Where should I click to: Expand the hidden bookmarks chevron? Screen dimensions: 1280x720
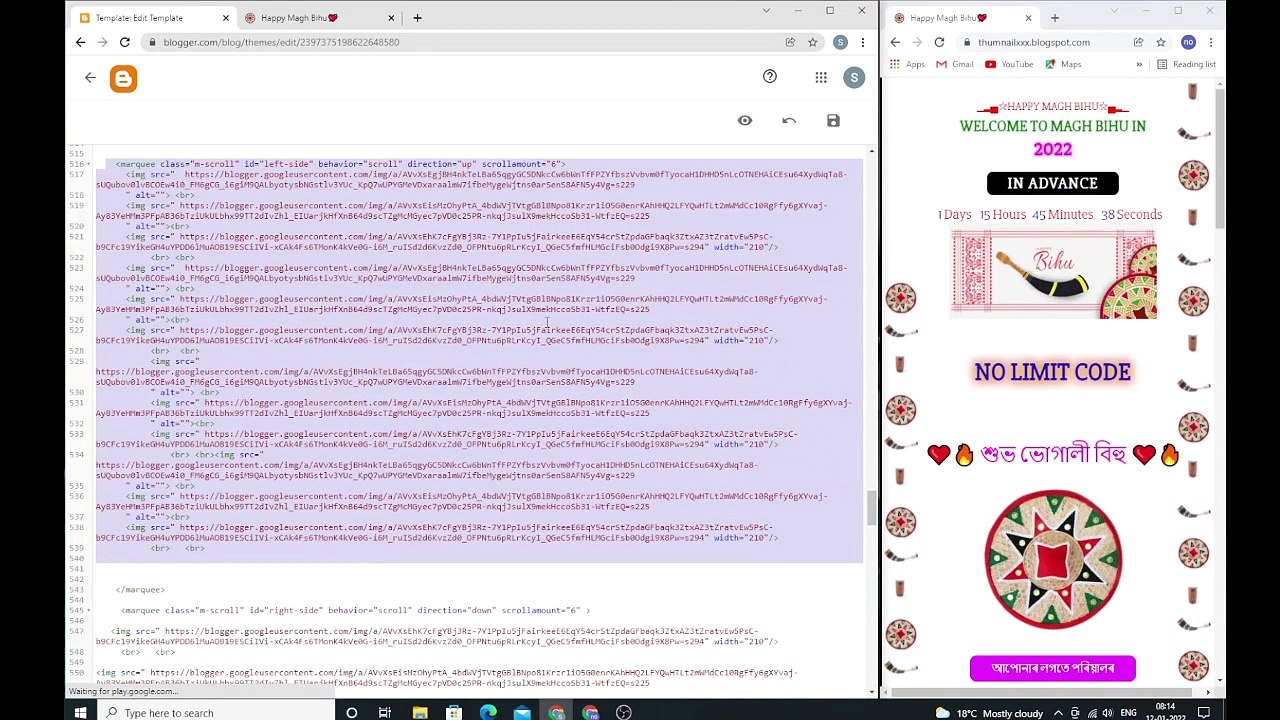pyautogui.click(x=1139, y=64)
